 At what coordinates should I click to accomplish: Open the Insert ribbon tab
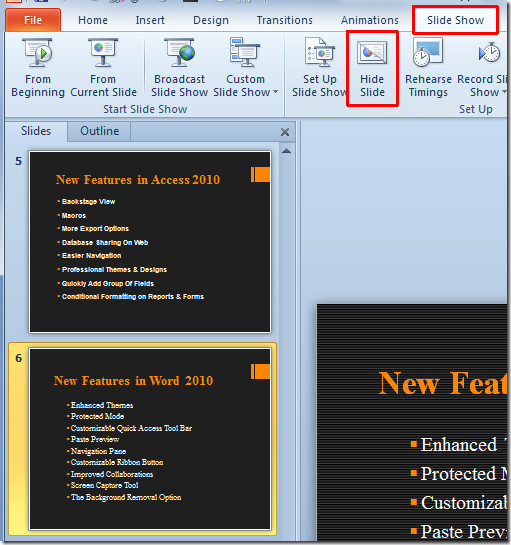pyautogui.click(x=150, y=20)
